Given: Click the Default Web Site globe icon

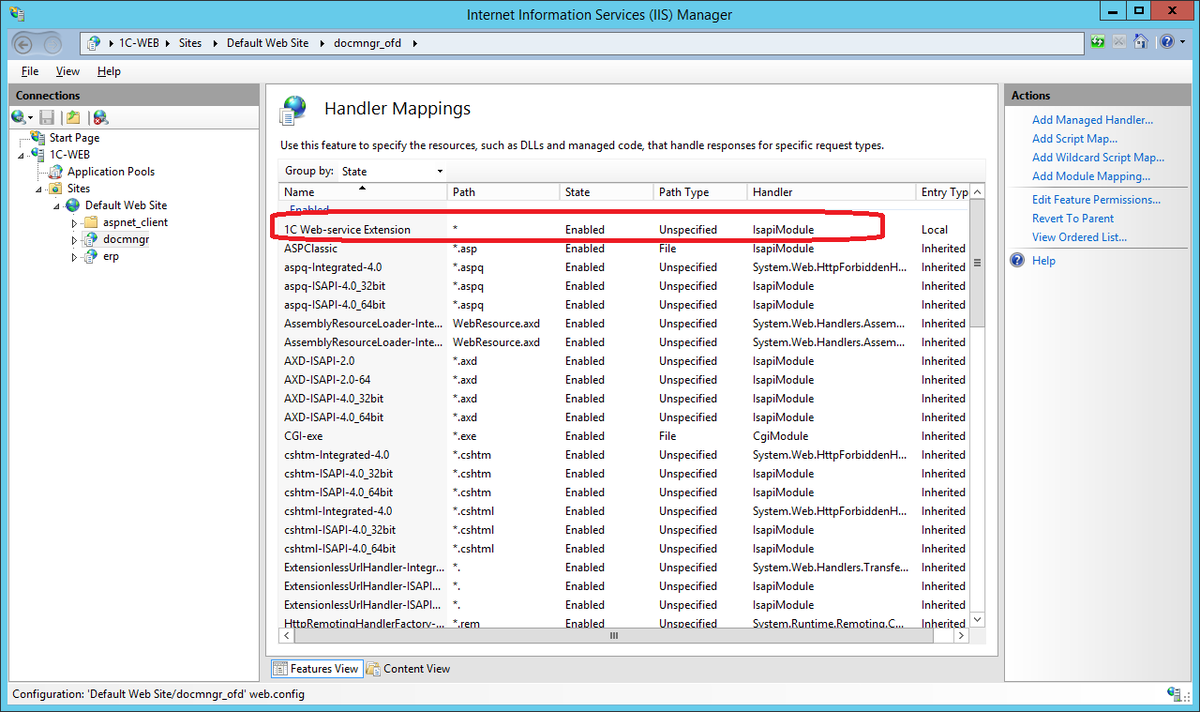Looking at the screenshot, I should [73, 205].
